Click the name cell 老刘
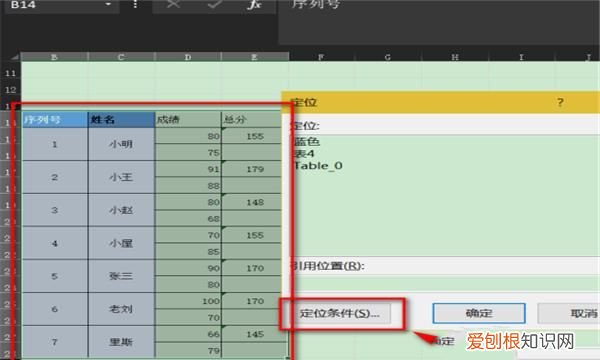The image size is (600, 360). (x=121, y=309)
